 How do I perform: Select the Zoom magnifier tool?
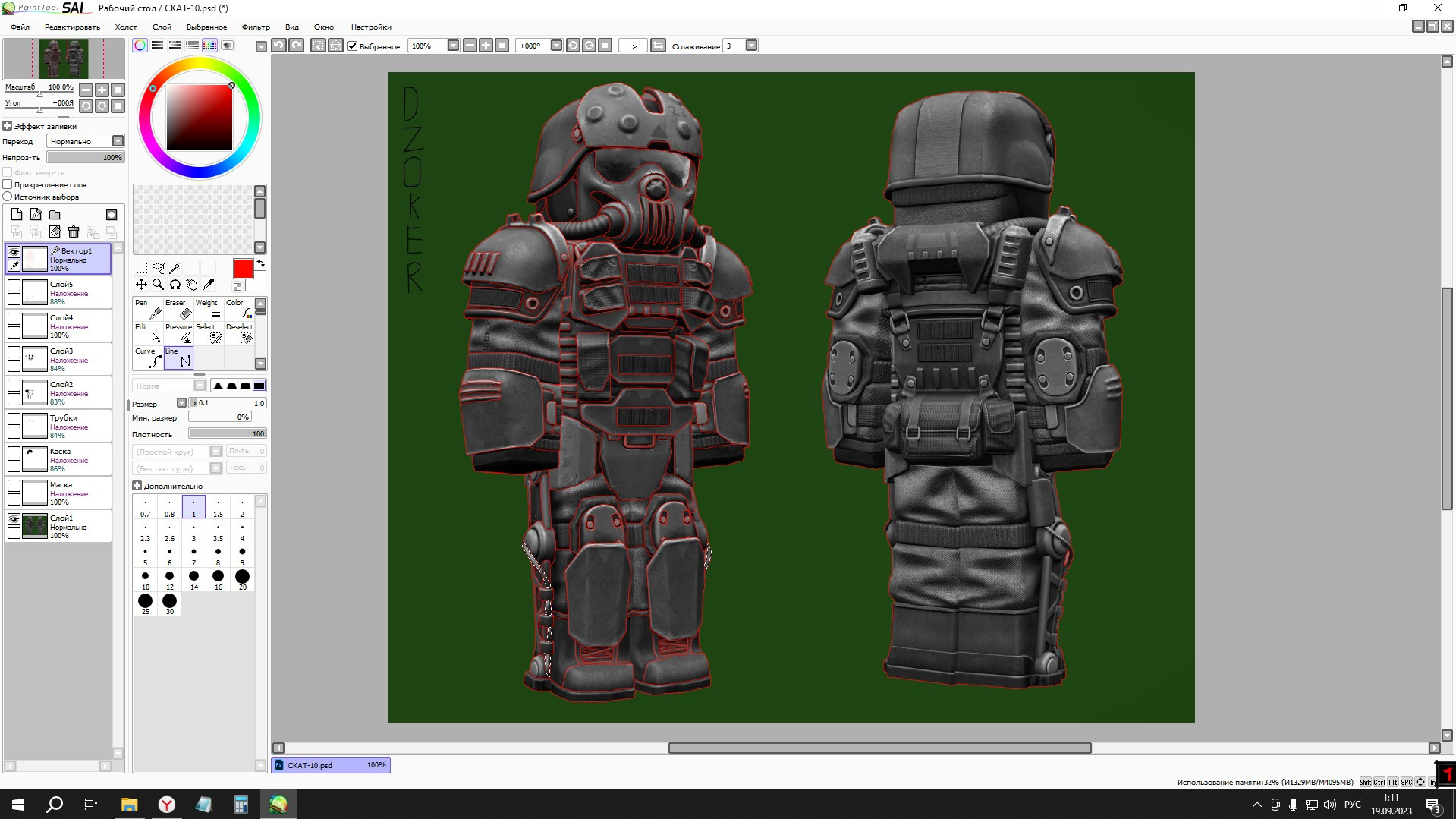pyautogui.click(x=158, y=285)
